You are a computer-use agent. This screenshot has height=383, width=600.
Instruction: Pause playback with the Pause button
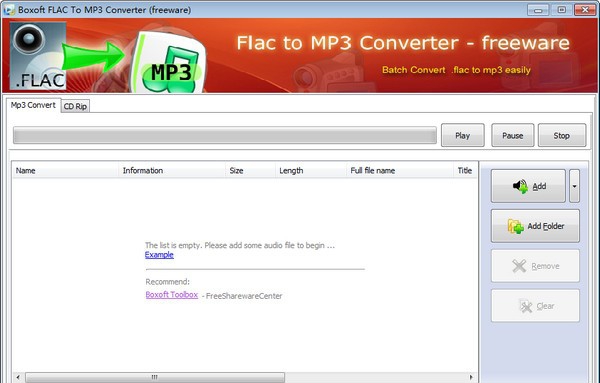point(513,135)
